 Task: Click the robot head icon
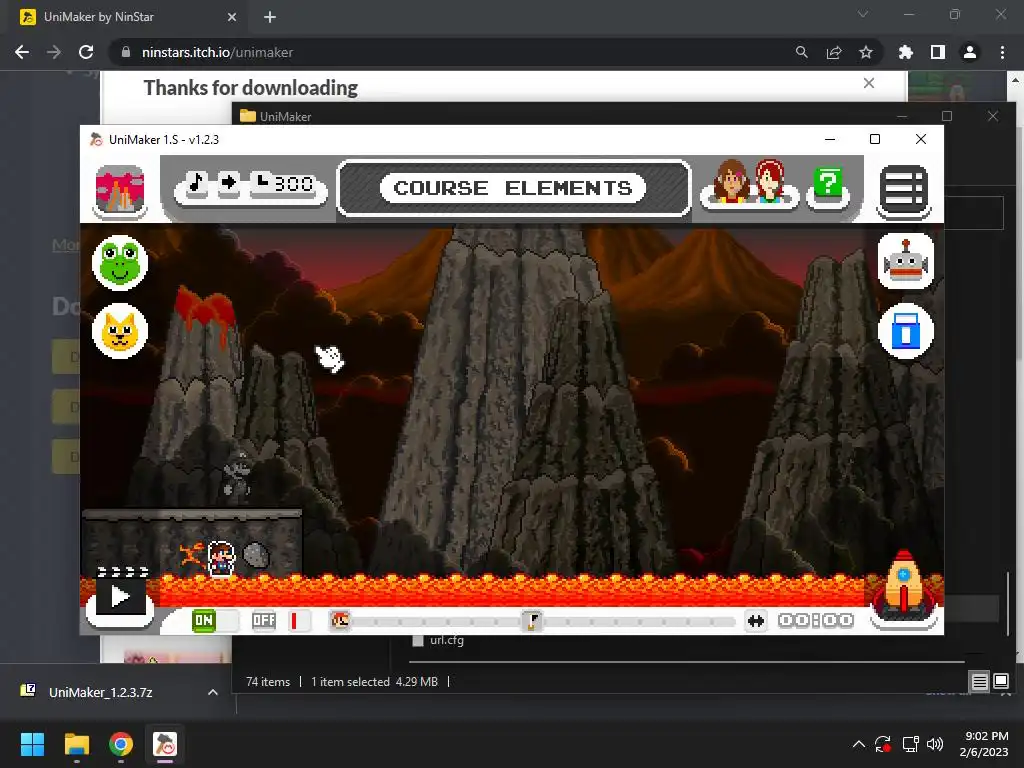(905, 261)
